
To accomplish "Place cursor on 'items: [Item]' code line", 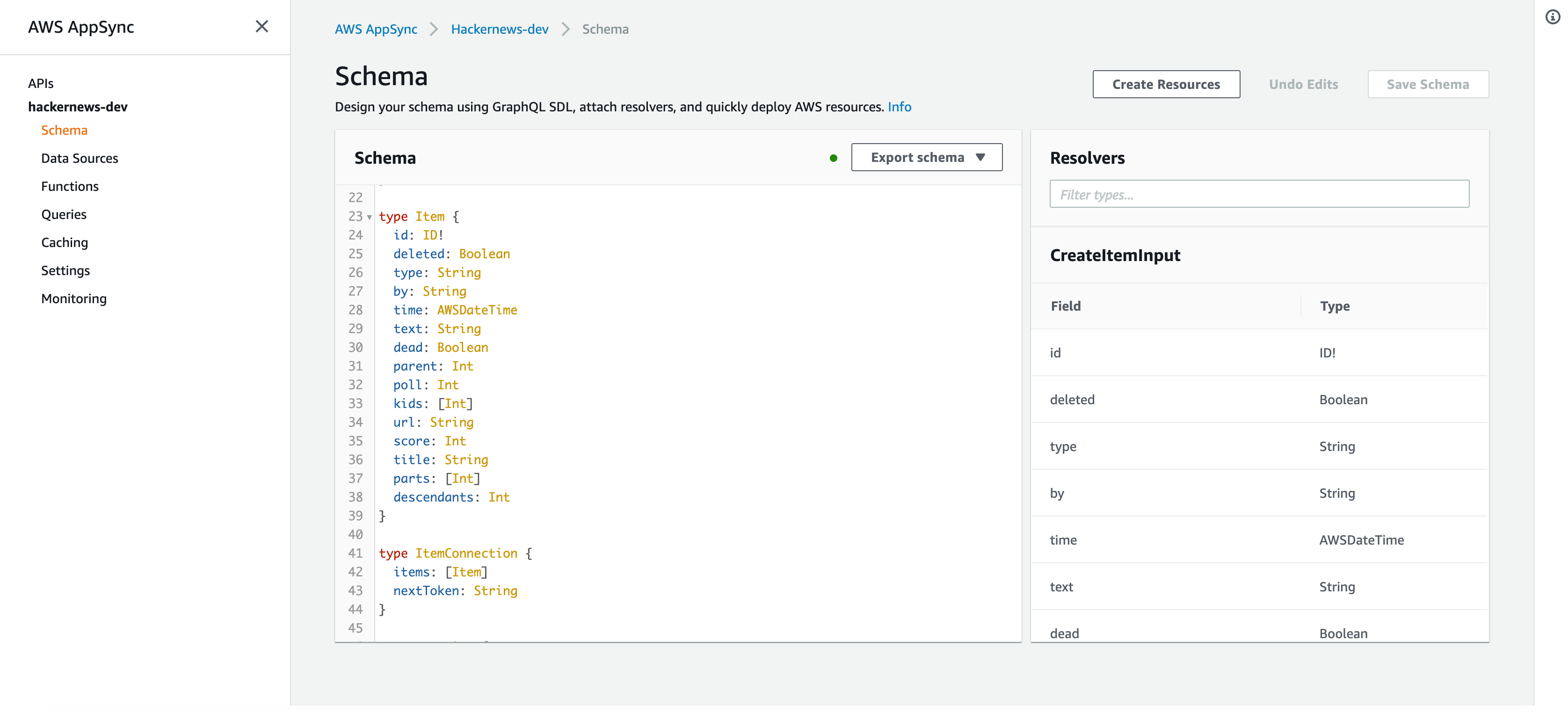I will pos(440,572).
